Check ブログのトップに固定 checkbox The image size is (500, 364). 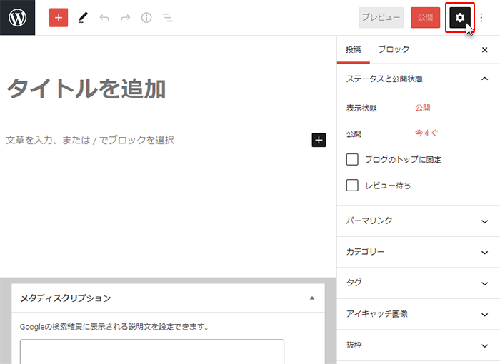352,159
